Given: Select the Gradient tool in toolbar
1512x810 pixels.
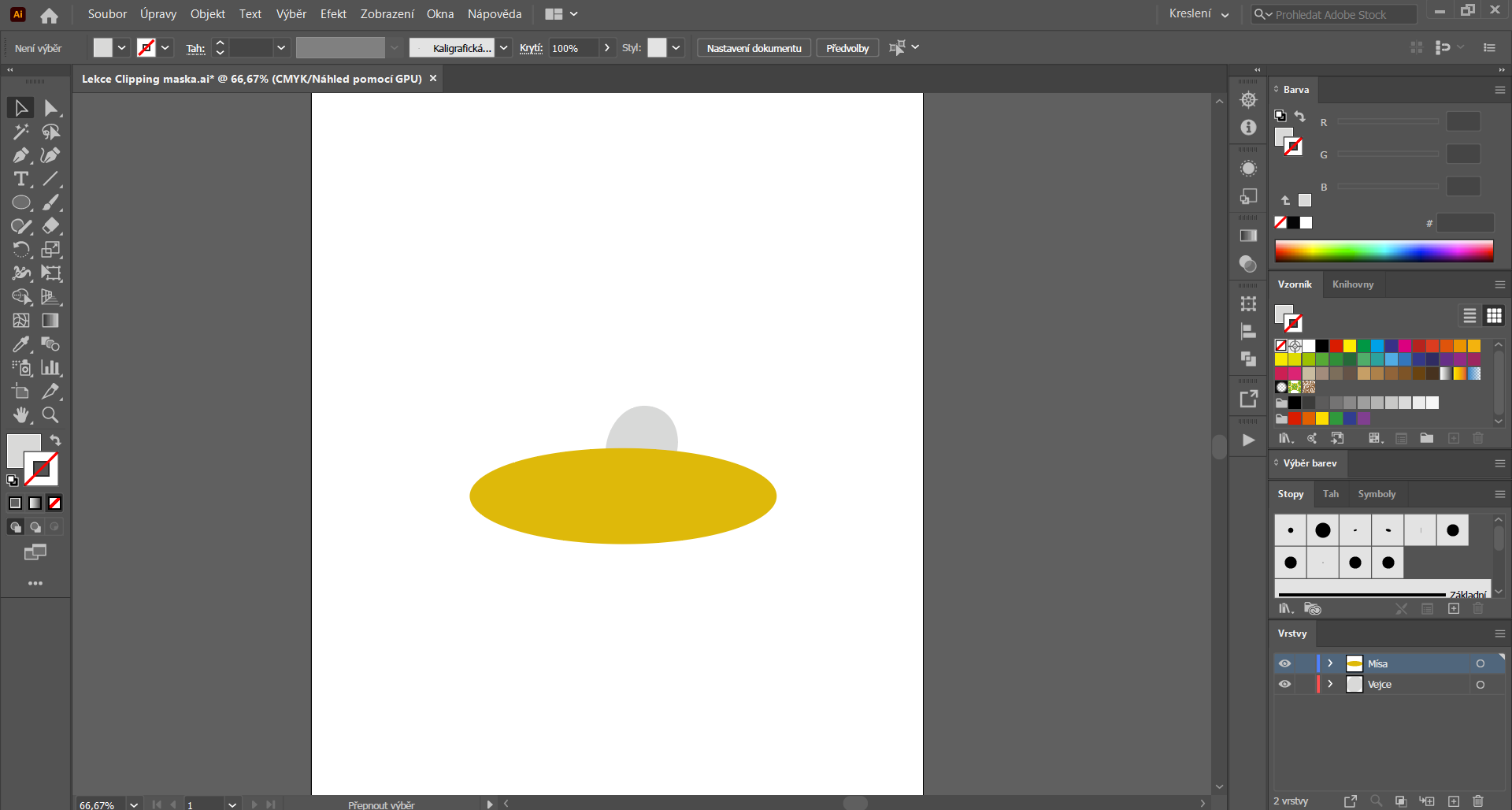Looking at the screenshot, I should point(50,321).
